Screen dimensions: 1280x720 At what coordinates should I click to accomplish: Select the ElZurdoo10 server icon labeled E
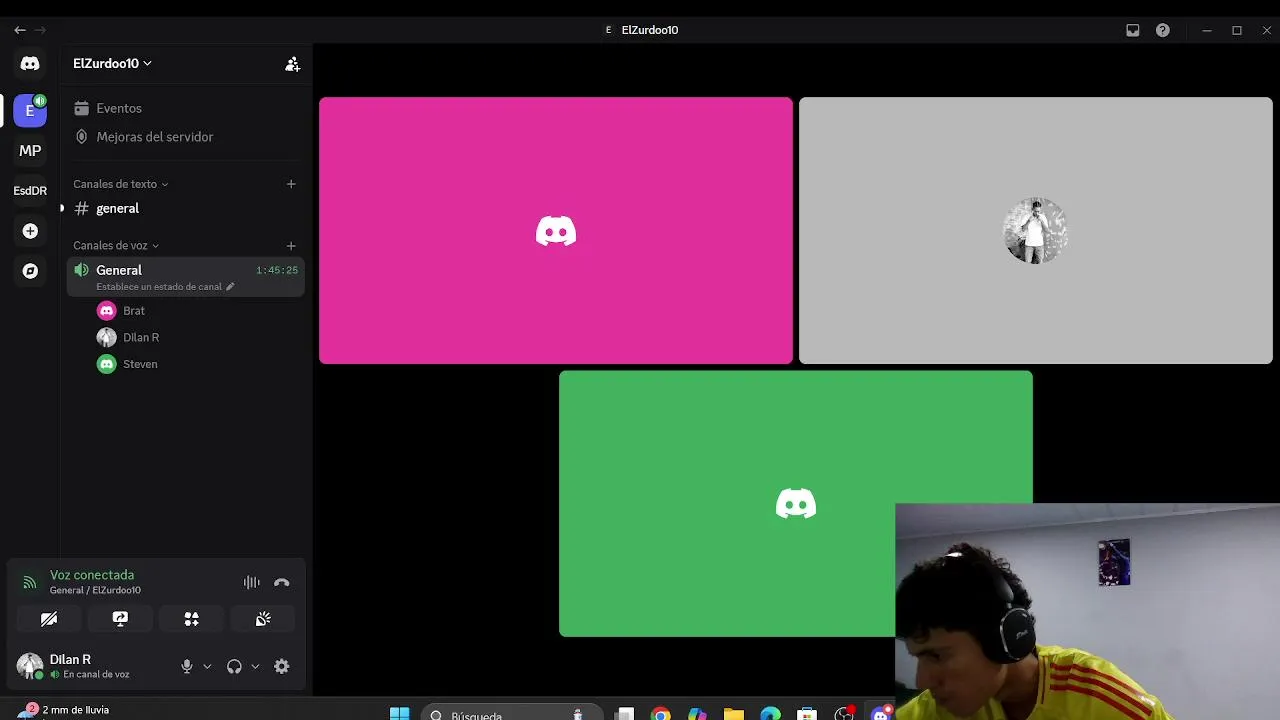[30, 110]
